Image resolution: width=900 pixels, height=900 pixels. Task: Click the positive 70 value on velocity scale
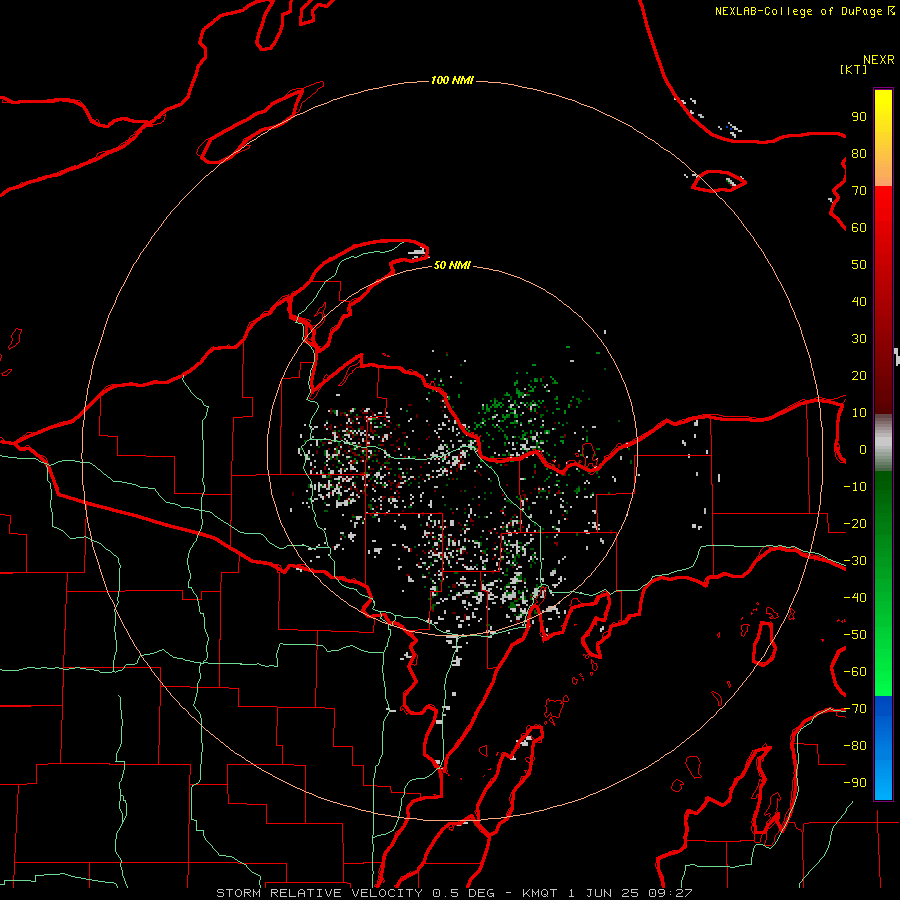click(x=859, y=191)
